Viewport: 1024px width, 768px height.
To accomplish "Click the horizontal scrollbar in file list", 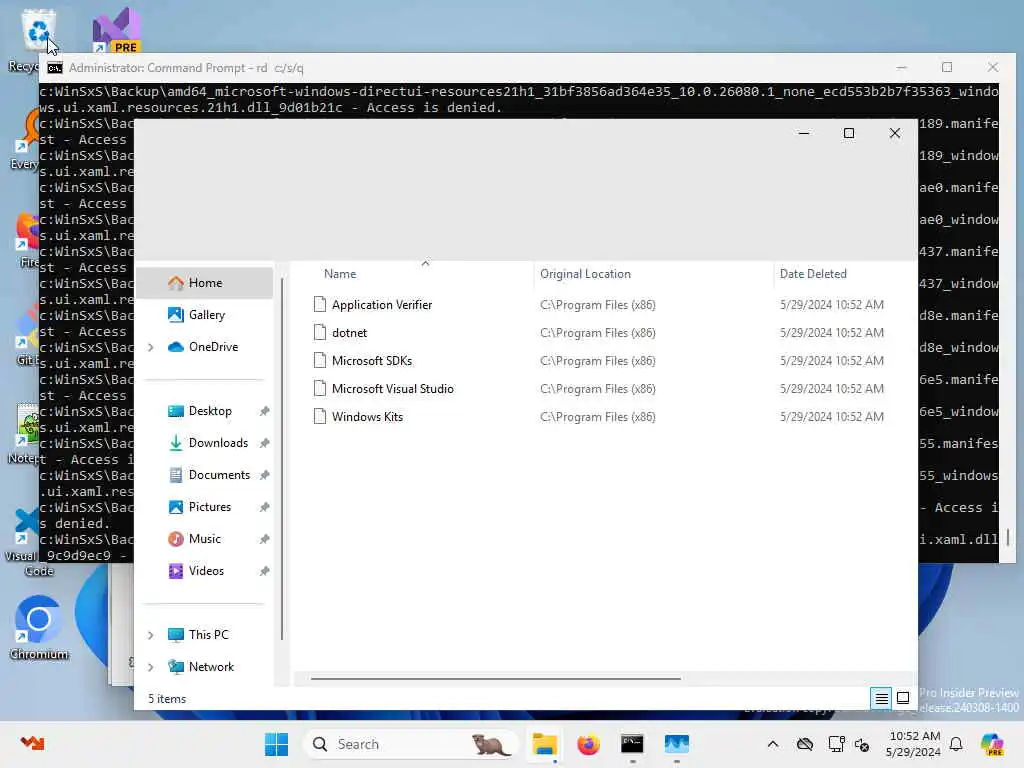I will tap(496, 679).
